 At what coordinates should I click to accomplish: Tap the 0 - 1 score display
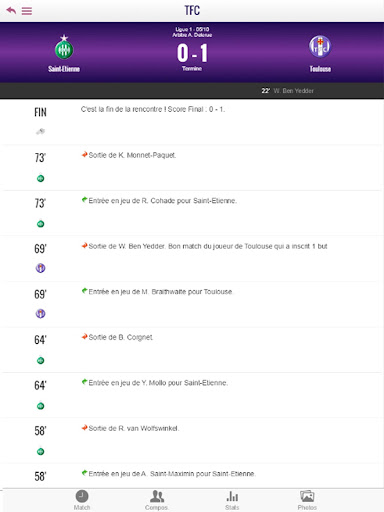[x=192, y=53]
